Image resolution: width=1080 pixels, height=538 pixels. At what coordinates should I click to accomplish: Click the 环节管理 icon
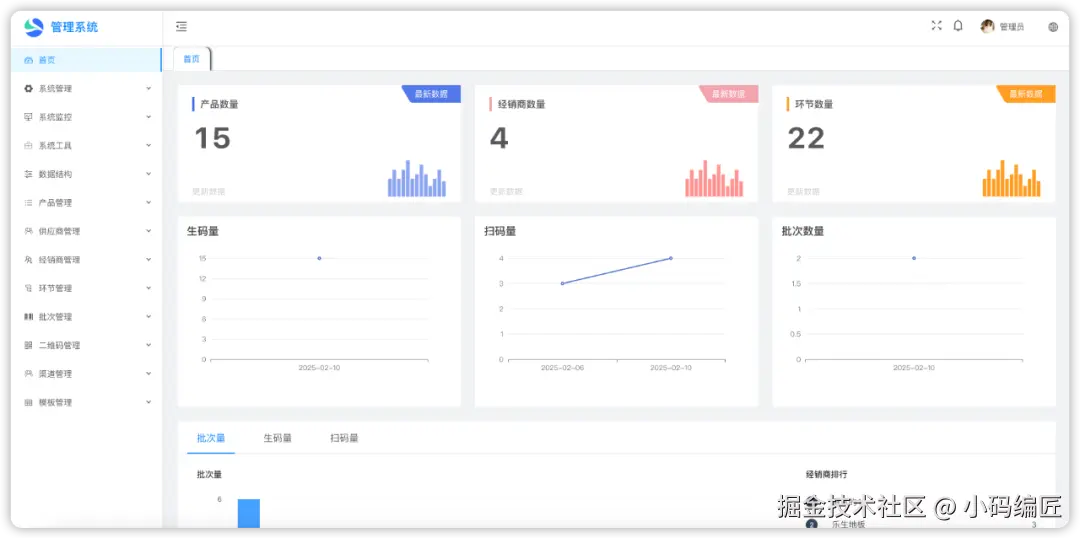tap(28, 288)
